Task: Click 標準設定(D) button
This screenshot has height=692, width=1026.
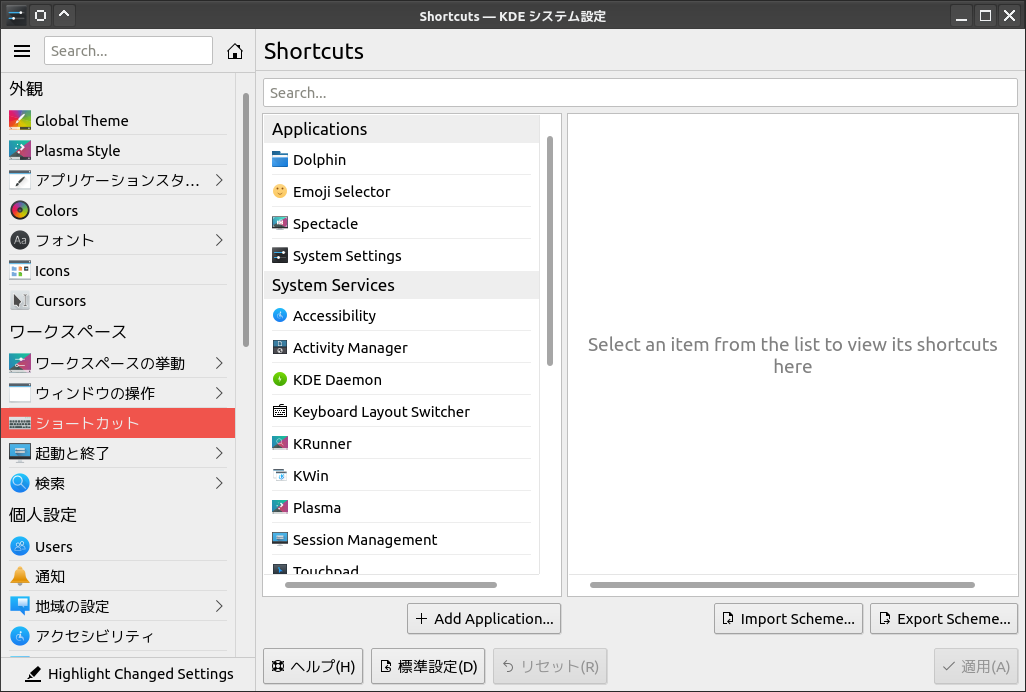Action: pyautogui.click(x=428, y=666)
